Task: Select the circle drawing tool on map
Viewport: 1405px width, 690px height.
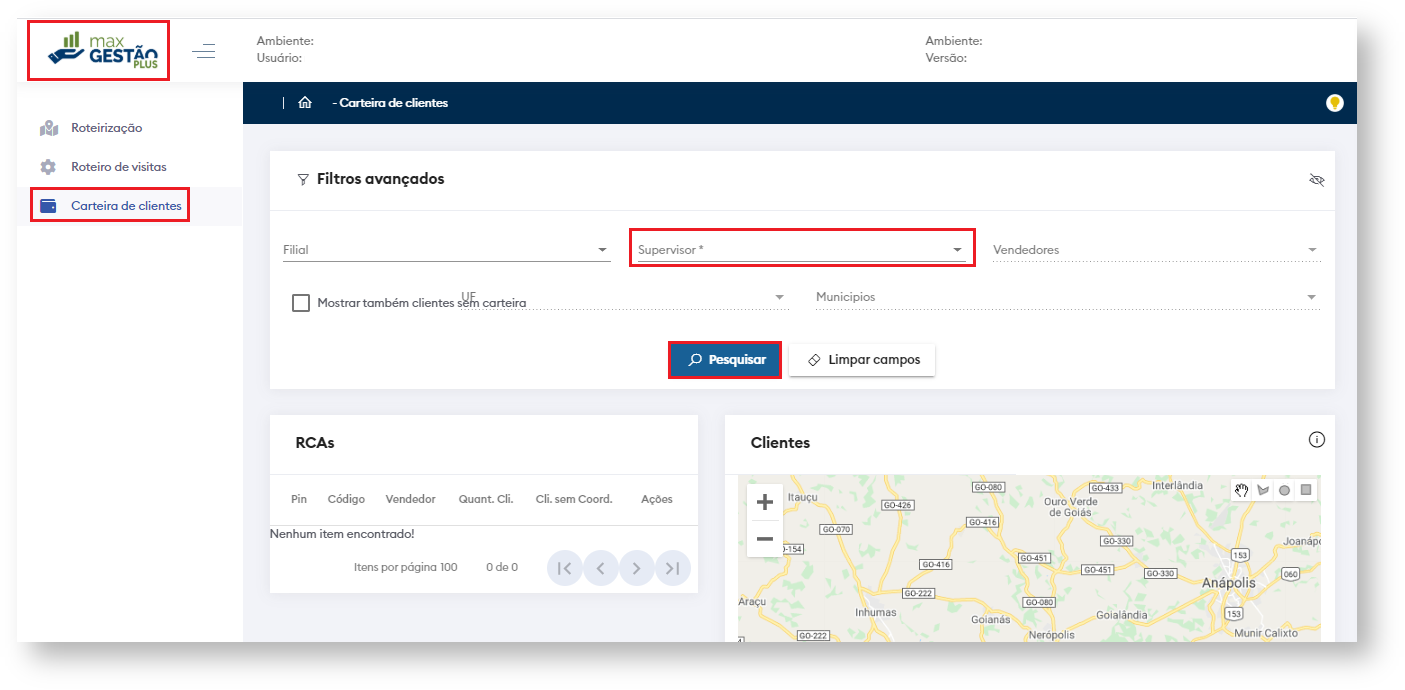Action: click(x=1284, y=490)
